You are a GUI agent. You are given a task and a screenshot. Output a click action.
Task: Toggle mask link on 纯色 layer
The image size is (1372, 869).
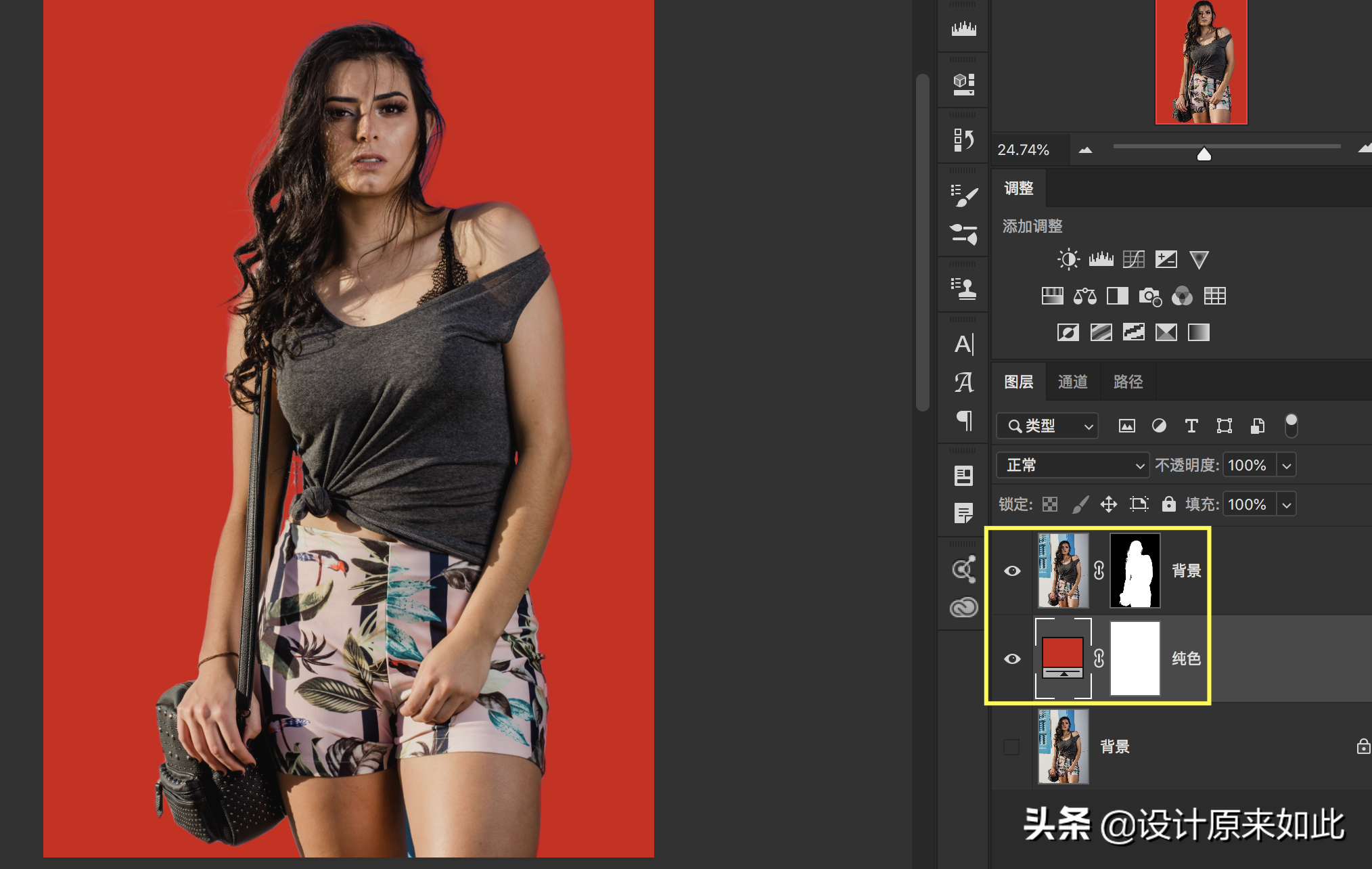coord(1099,659)
